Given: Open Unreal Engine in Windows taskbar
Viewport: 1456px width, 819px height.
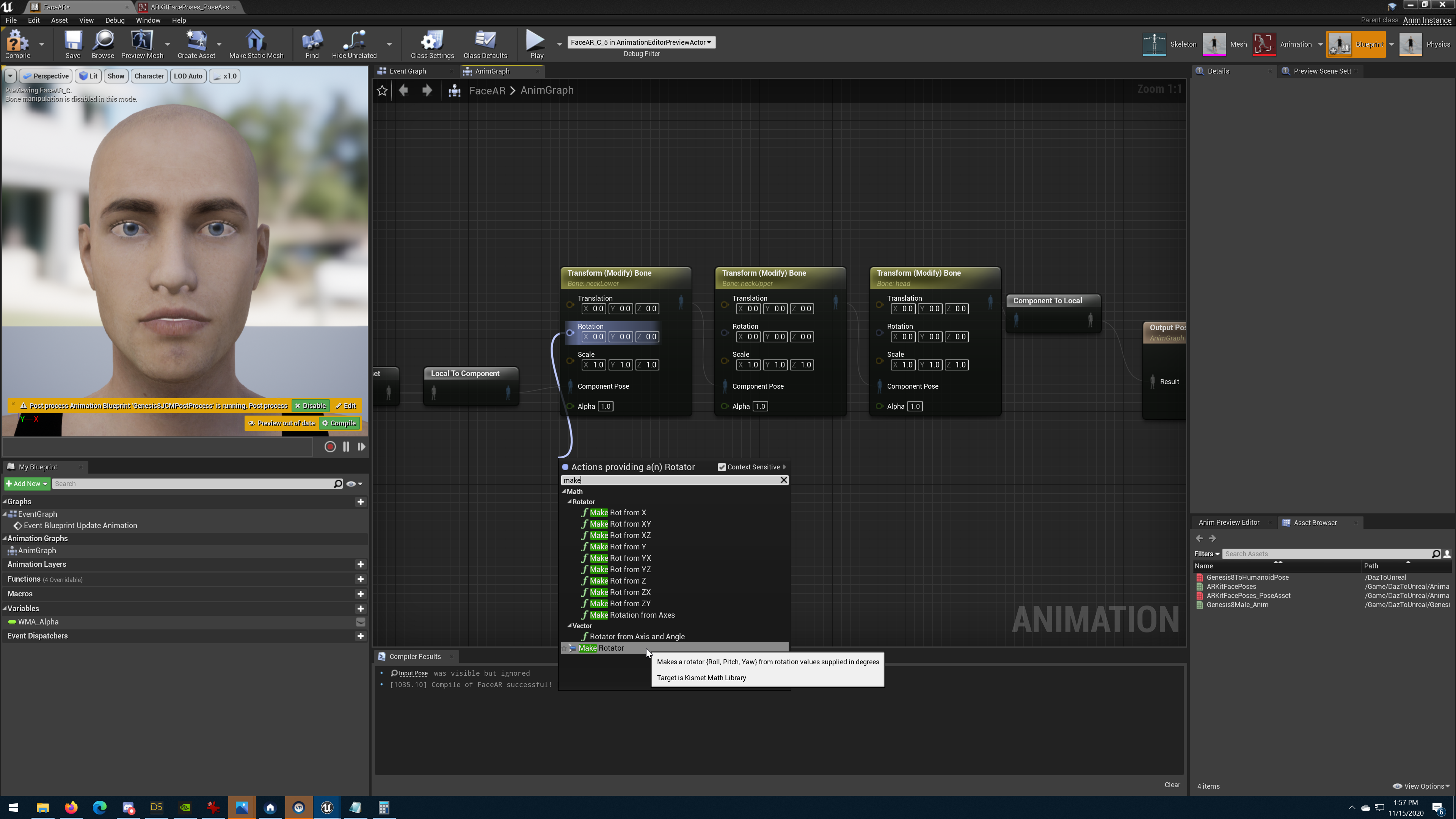Looking at the screenshot, I should coord(327,808).
